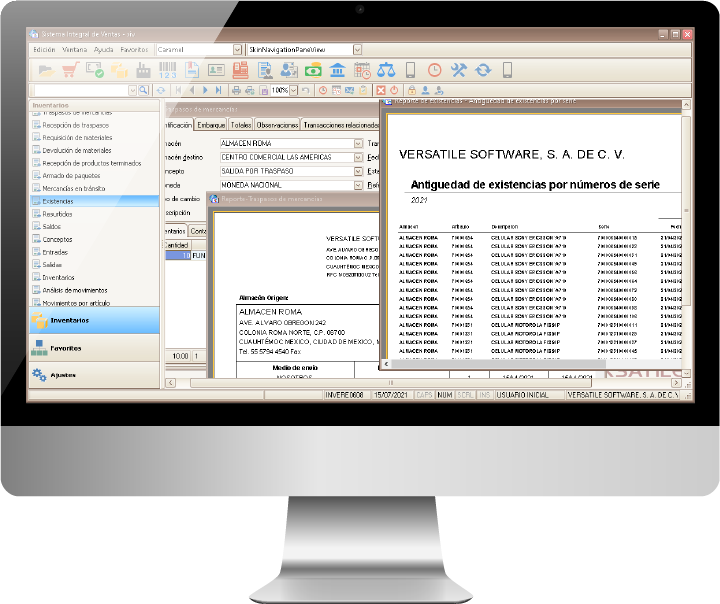Open the Ajustes navigation pane button
The width and height of the screenshot is (720, 604).
coord(95,375)
